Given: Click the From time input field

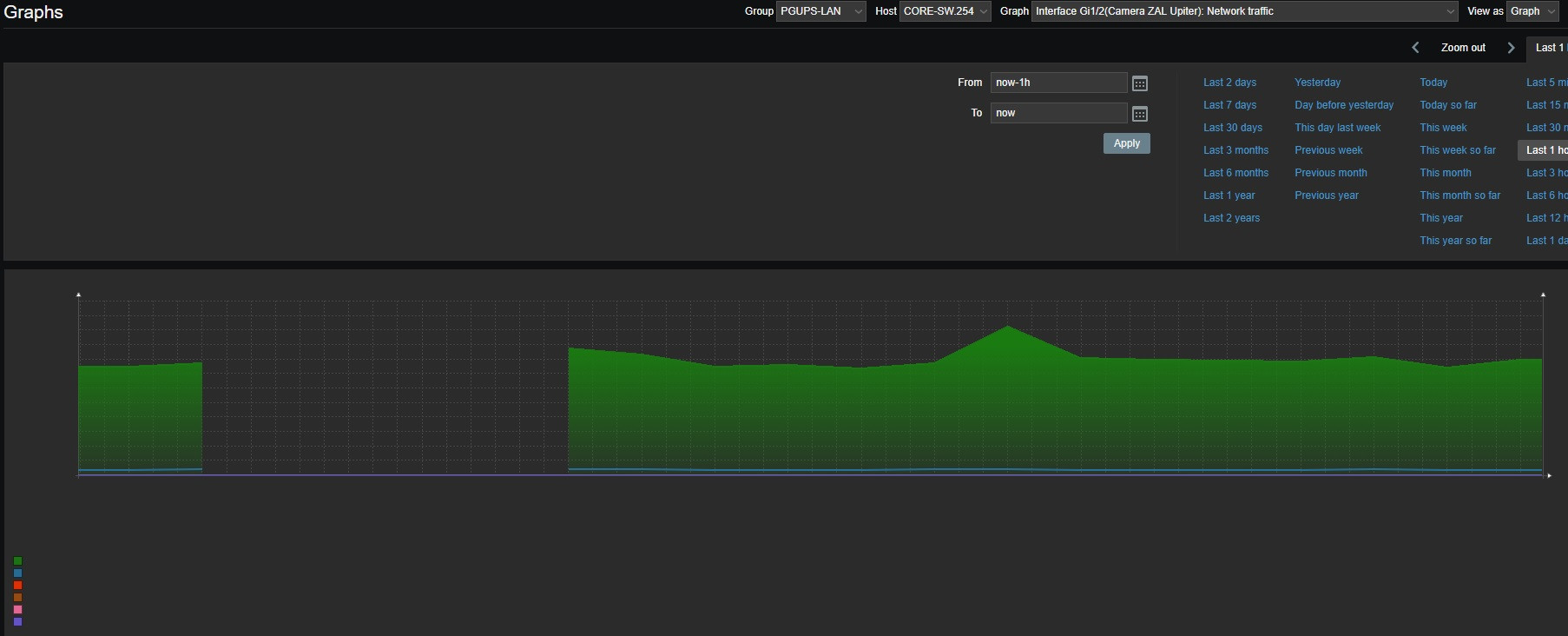Looking at the screenshot, I should pos(1058,83).
